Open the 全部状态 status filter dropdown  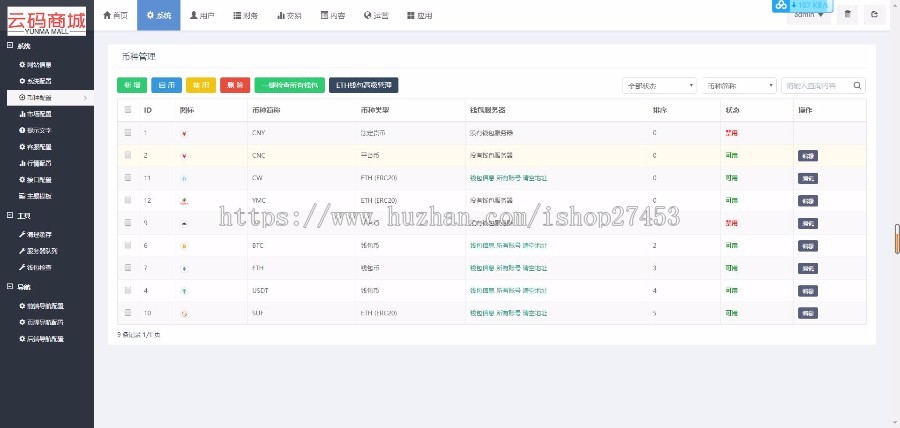[x=659, y=85]
